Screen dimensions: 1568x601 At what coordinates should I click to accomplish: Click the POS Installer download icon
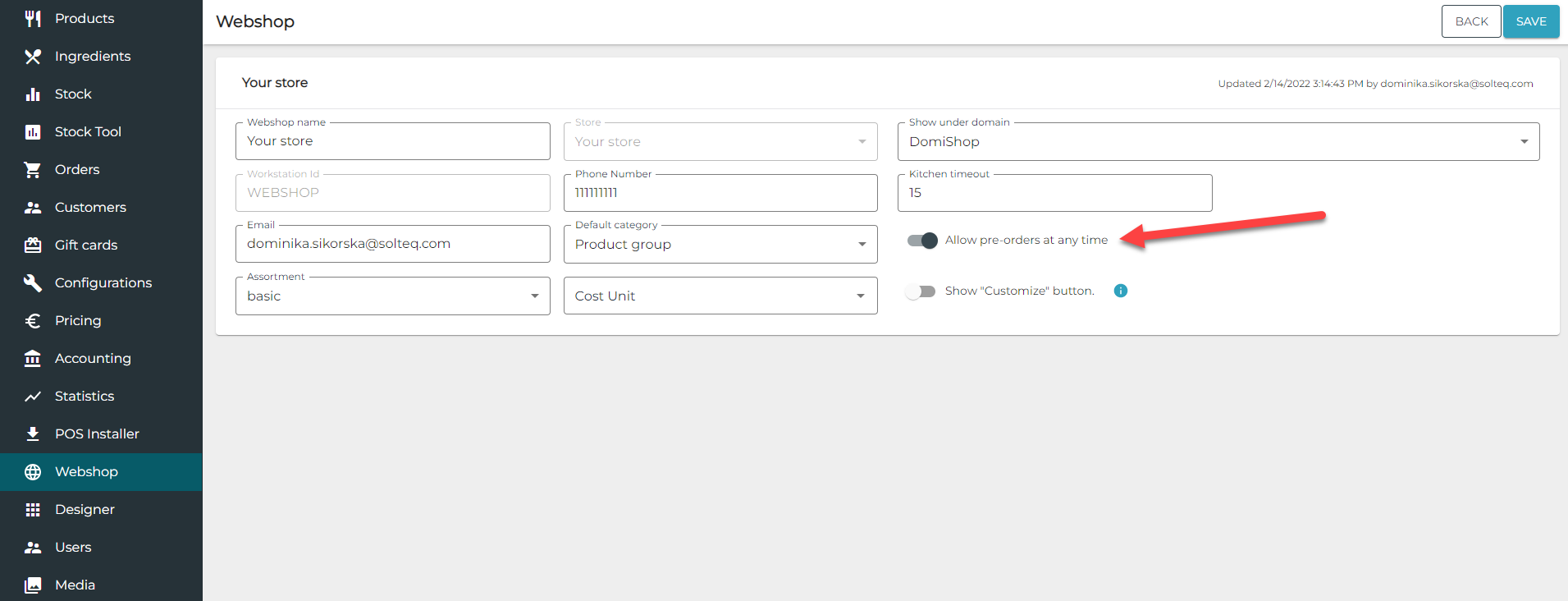click(33, 434)
